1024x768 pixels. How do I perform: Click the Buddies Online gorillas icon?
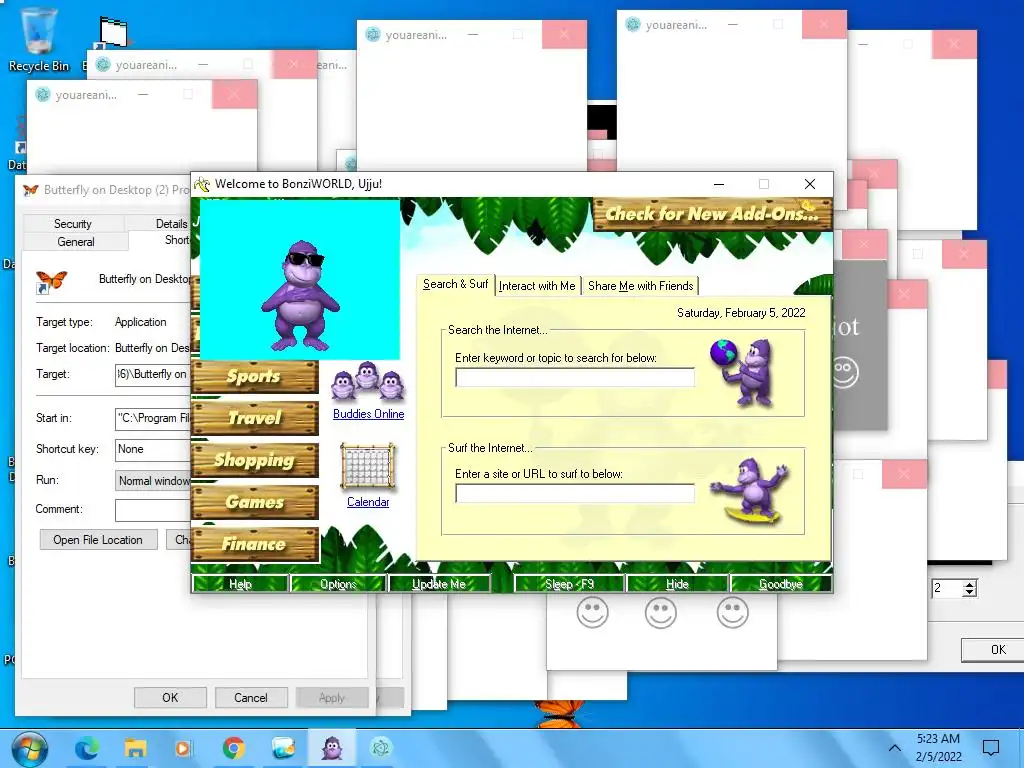point(368,381)
